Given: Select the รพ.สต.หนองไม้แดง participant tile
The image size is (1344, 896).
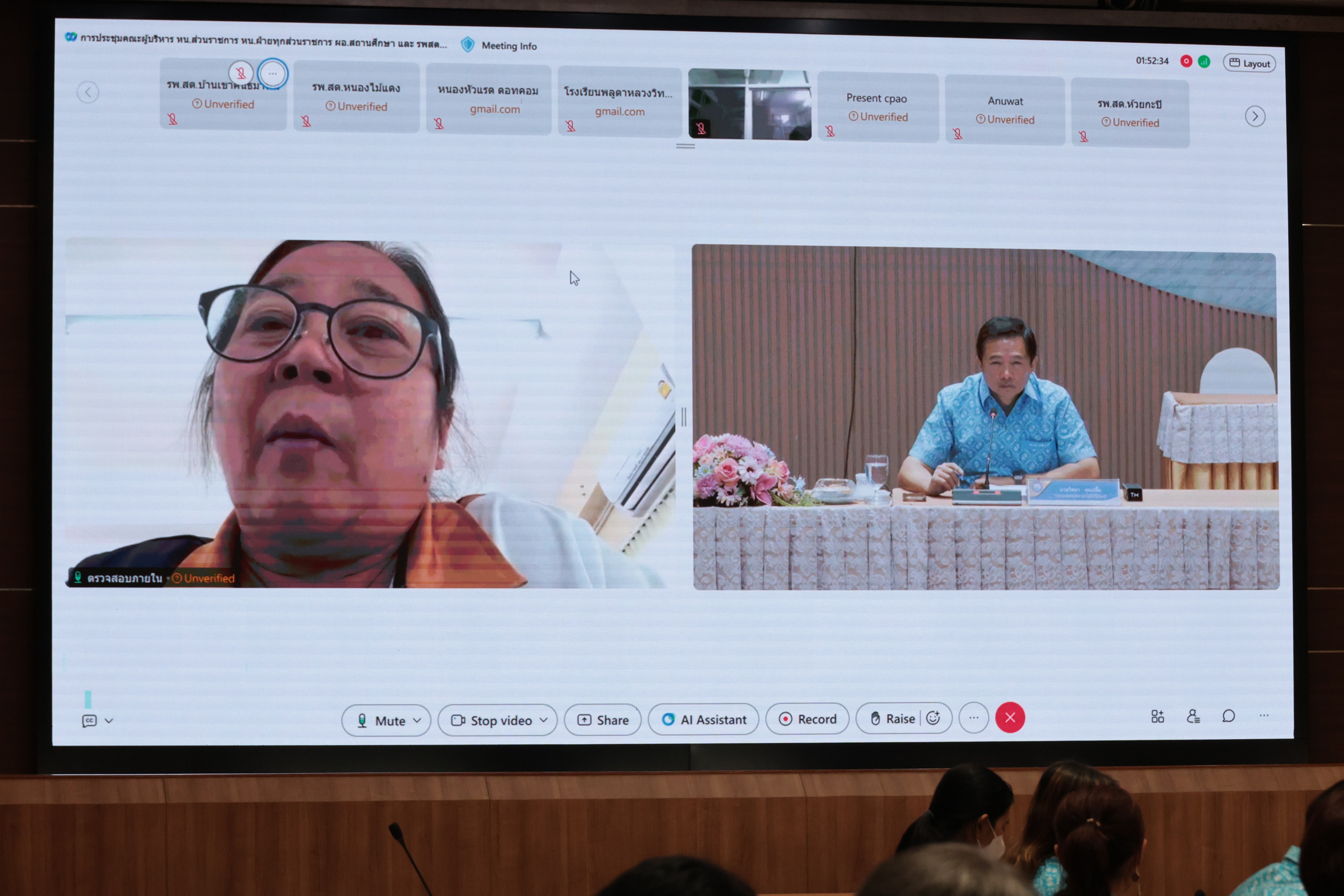Looking at the screenshot, I should [356, 97].
